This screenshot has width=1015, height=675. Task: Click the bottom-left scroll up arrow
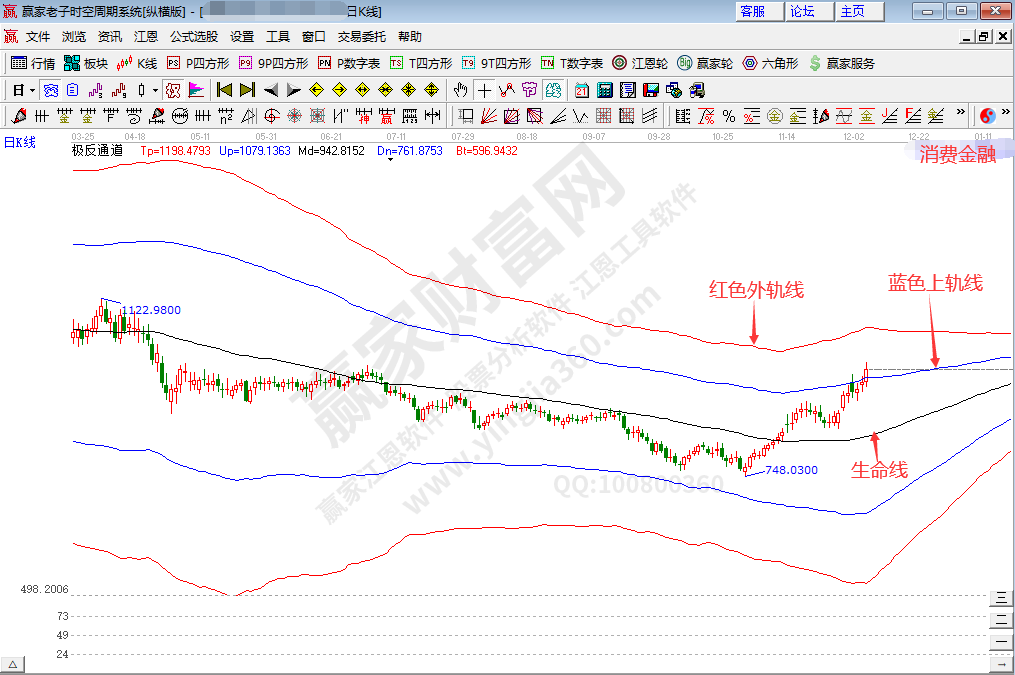coord(13,665)
